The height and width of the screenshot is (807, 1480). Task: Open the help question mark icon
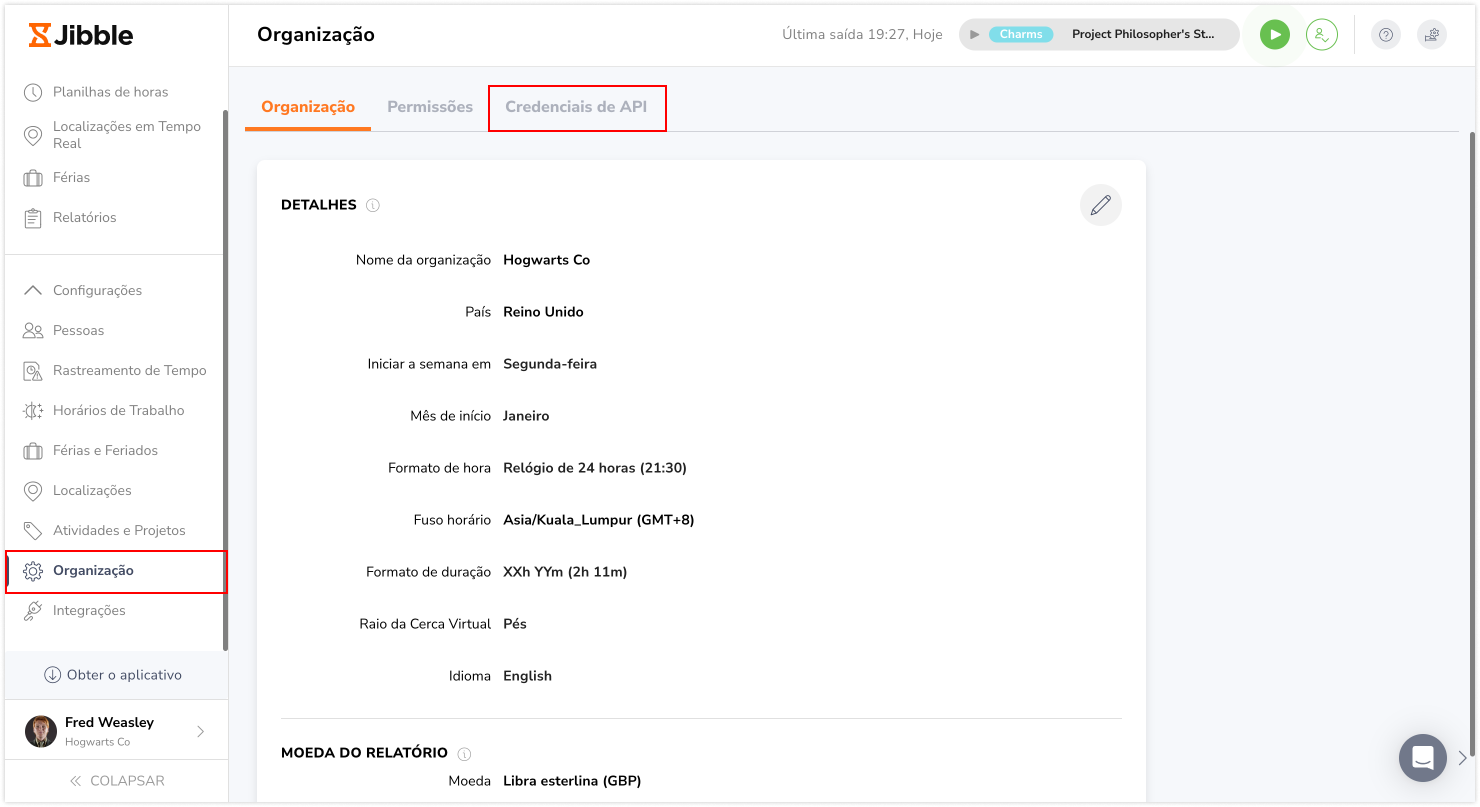click(x=1385, y=35)
